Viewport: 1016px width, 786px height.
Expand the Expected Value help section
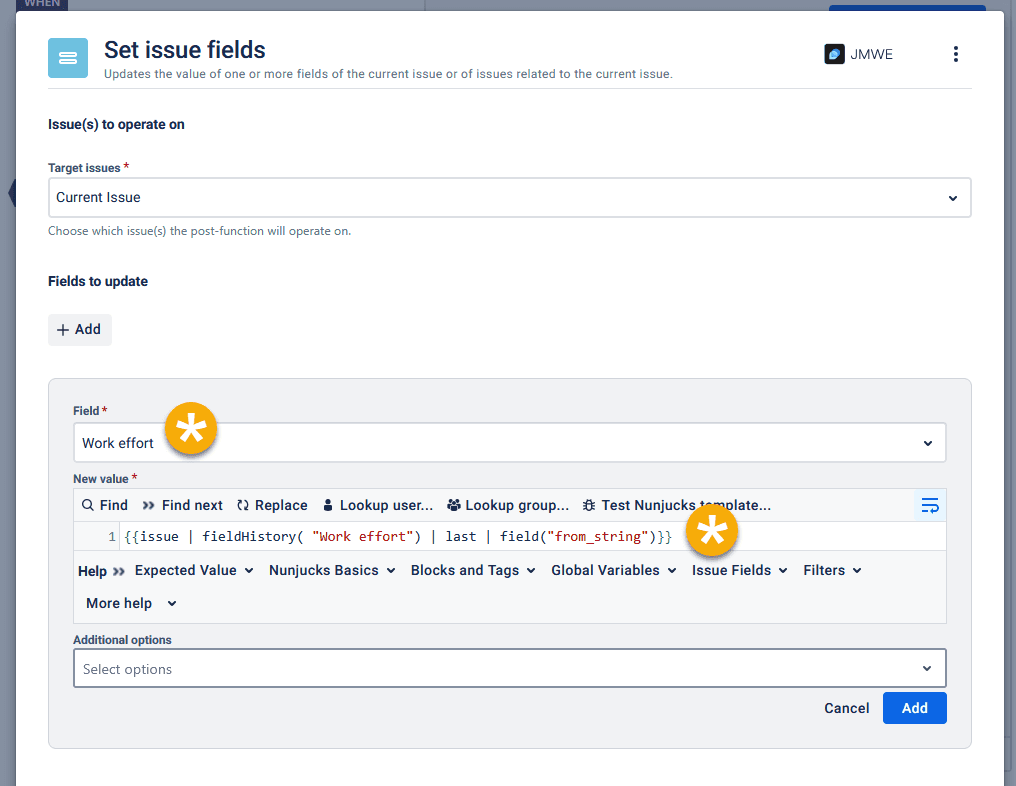(194, 571)
